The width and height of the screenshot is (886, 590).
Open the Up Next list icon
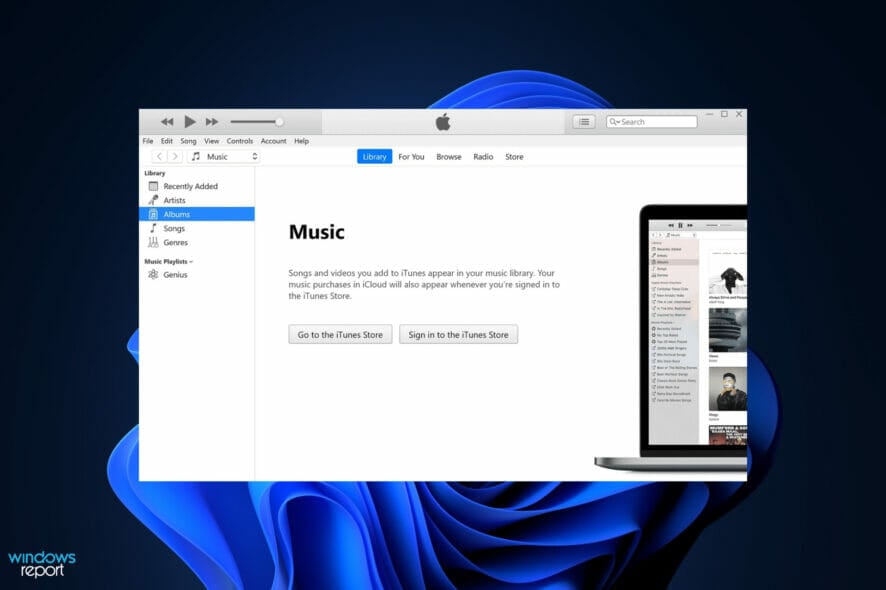pos(584,122)
